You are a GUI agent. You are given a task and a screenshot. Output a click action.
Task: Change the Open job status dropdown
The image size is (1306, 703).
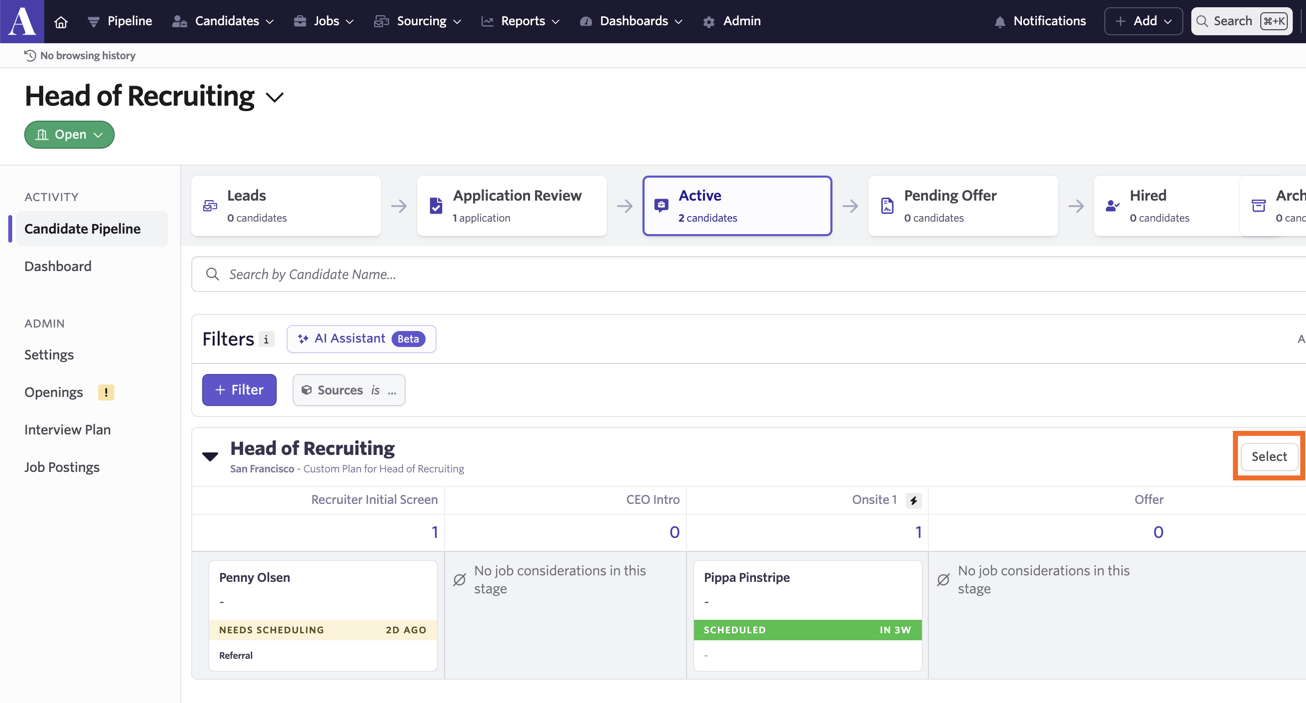pyautogui.click(x=69, y=135)
